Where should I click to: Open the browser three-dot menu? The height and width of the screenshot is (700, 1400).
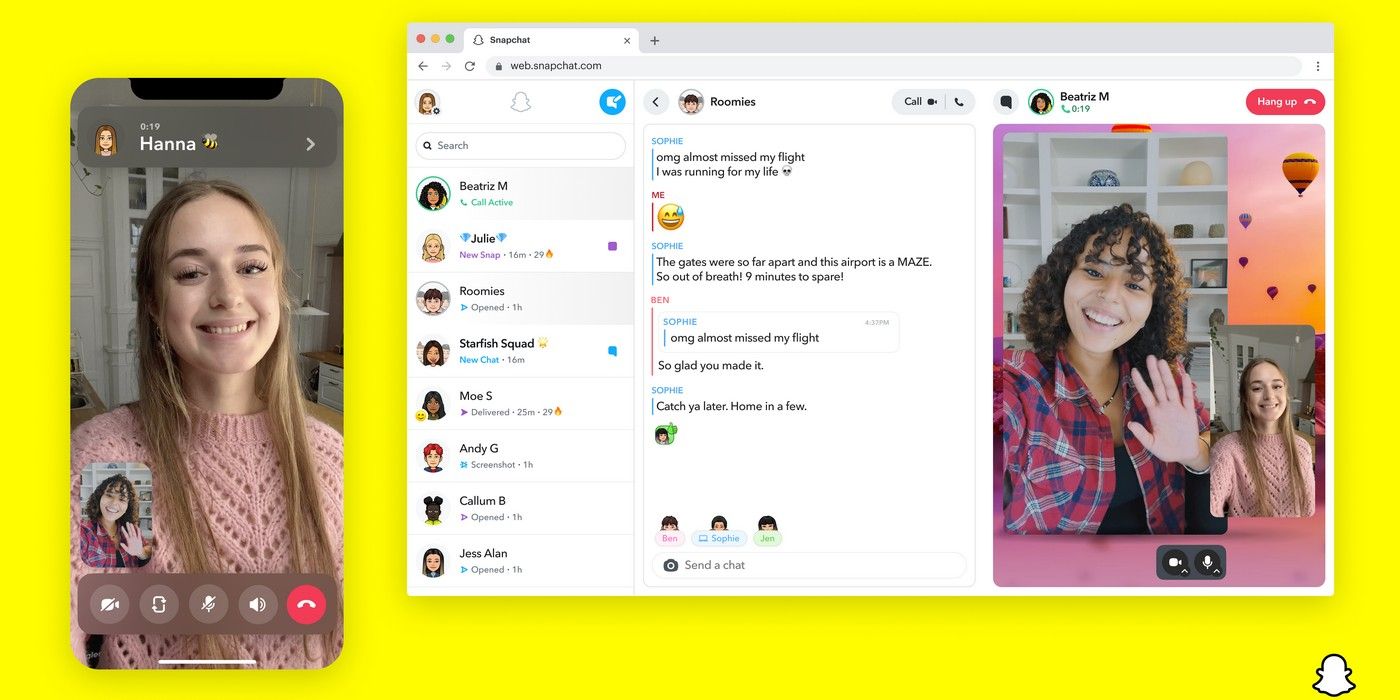click(1318, 65)
